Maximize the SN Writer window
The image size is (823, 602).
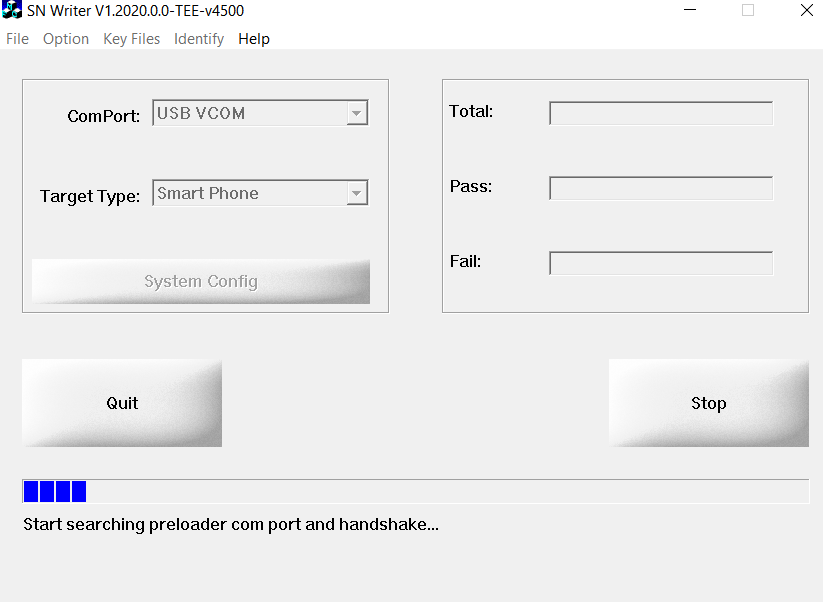tap(748, 10)
